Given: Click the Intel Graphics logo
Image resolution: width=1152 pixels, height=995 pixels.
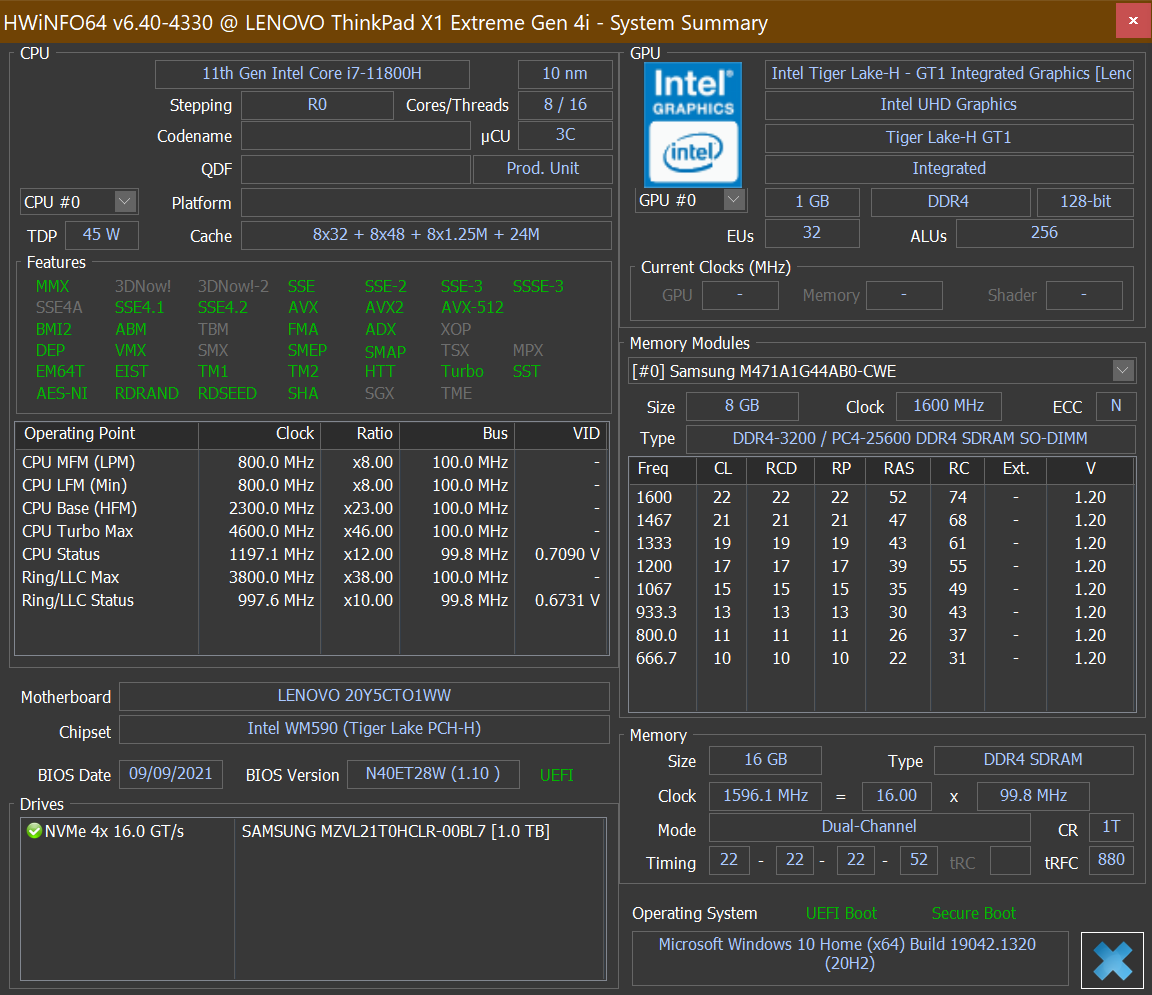Looking at the screenshot, I should (692, 124).
